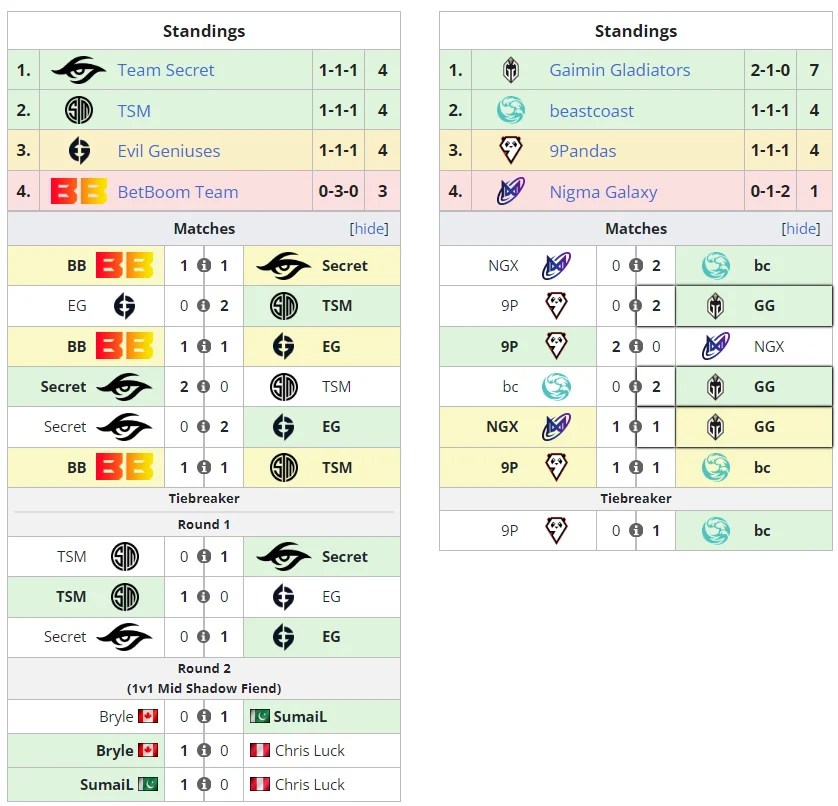
Task: Click the Canada flag next to Bryle
Action: [x=148, y=717]
